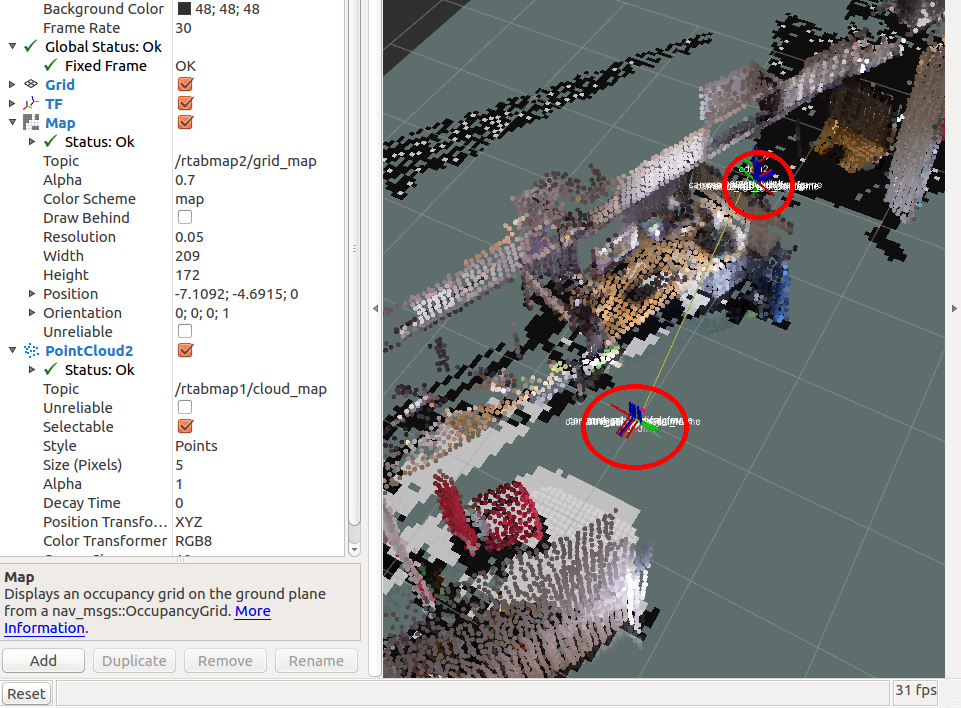This screenshot has height=708, width=961.
Task: Uncheck the Selectable option
Action: click(185, 427)
